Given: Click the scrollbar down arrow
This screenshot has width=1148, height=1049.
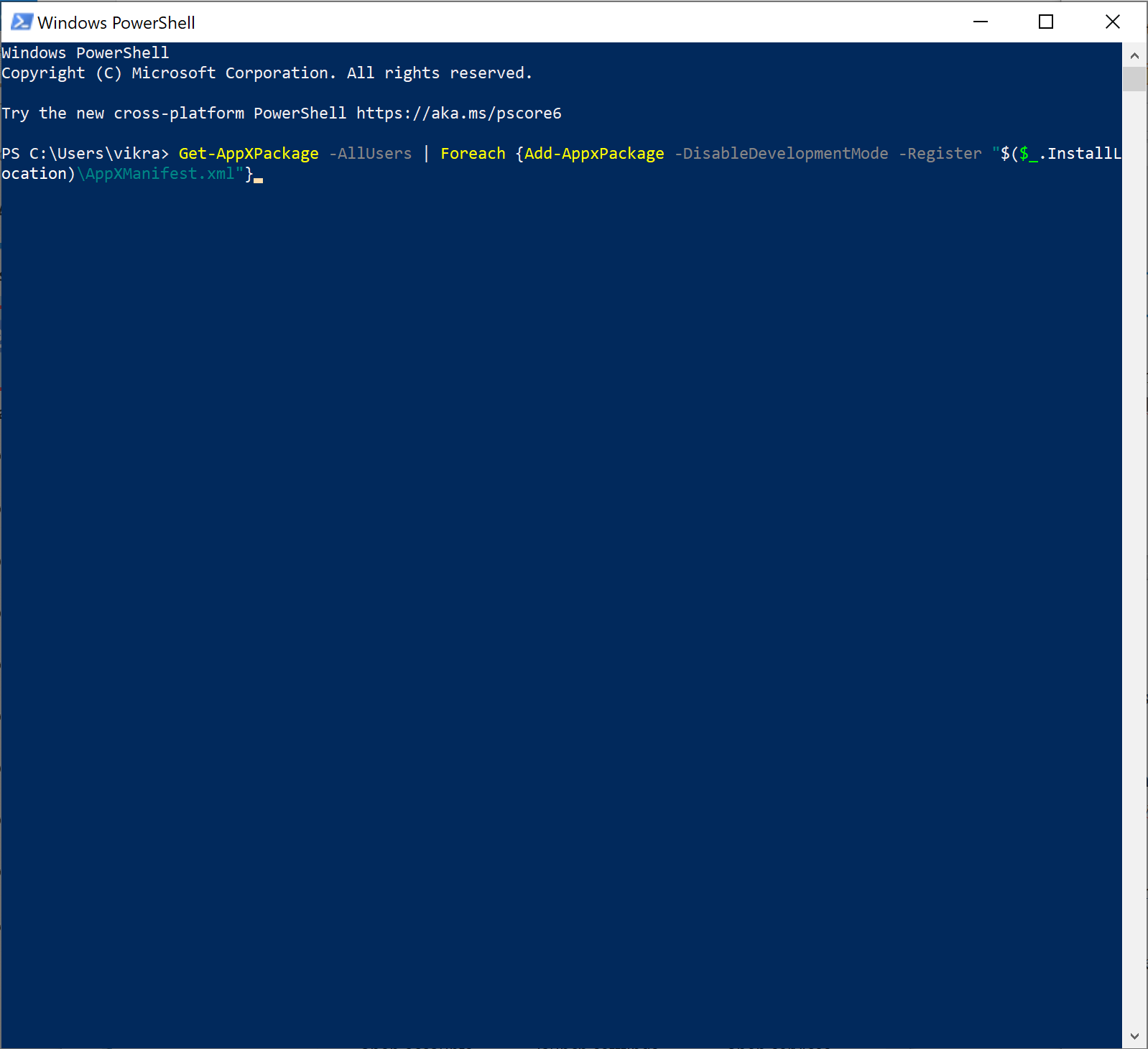Looking at the screenshot, I should (x=1134, y=1036).
